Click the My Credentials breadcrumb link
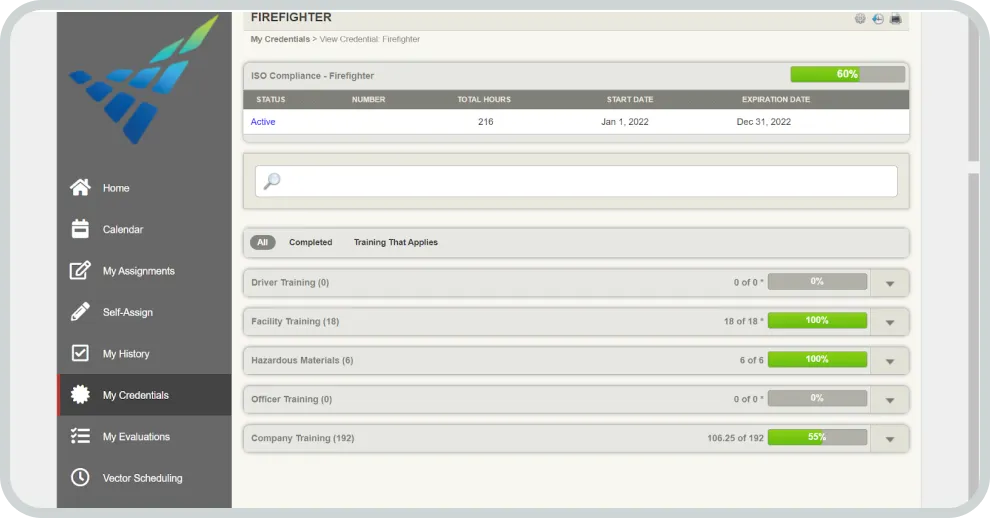 tap(280, 39)
